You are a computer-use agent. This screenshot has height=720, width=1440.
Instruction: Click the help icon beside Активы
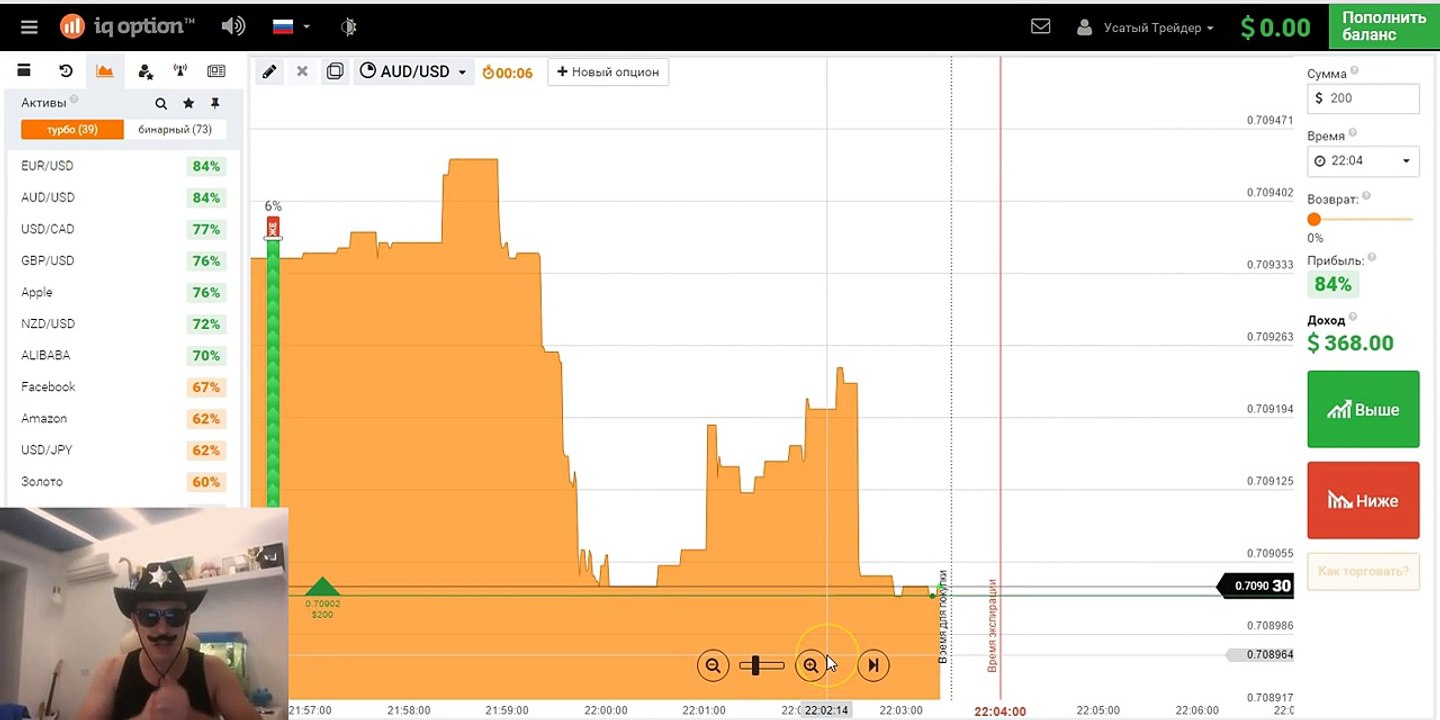[x=74, y=100]
